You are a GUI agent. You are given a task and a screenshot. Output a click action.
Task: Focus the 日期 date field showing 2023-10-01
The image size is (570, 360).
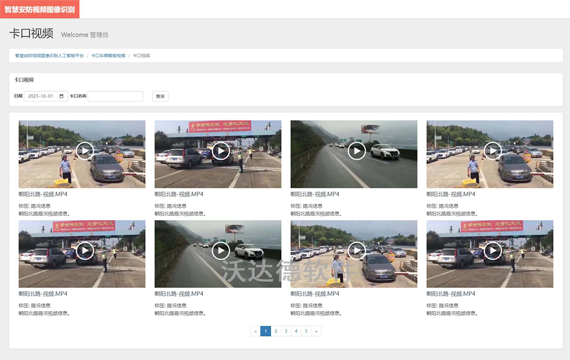(46, 96)
